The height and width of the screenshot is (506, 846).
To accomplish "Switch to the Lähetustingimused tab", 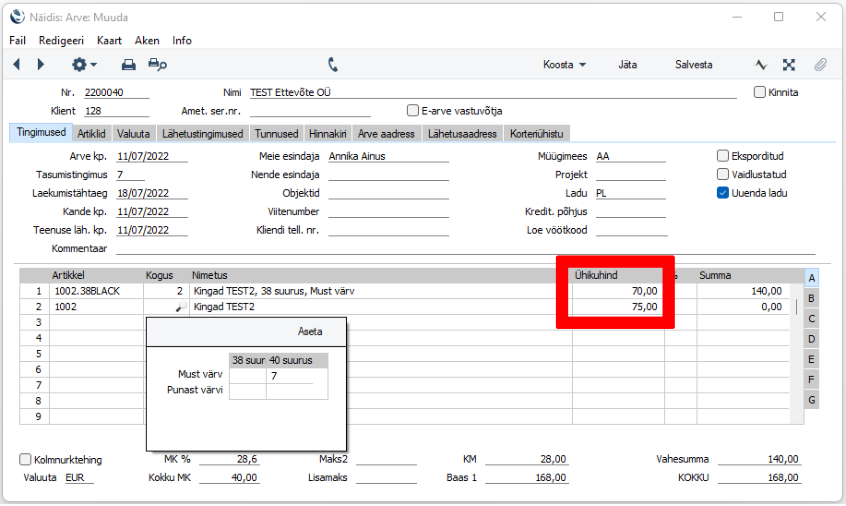I will click(x=202, y=134).
